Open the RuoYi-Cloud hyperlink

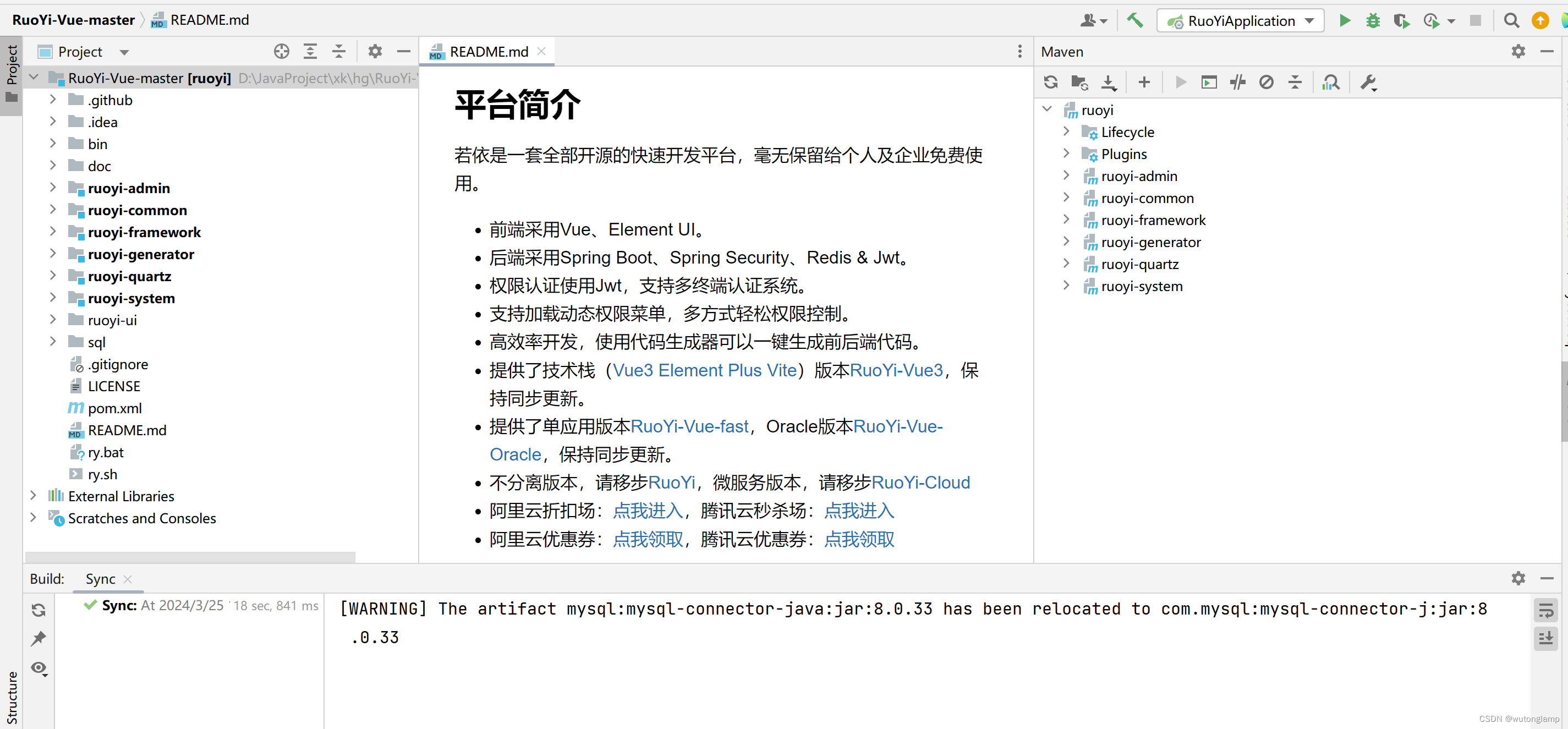click(x=920, y=483)
